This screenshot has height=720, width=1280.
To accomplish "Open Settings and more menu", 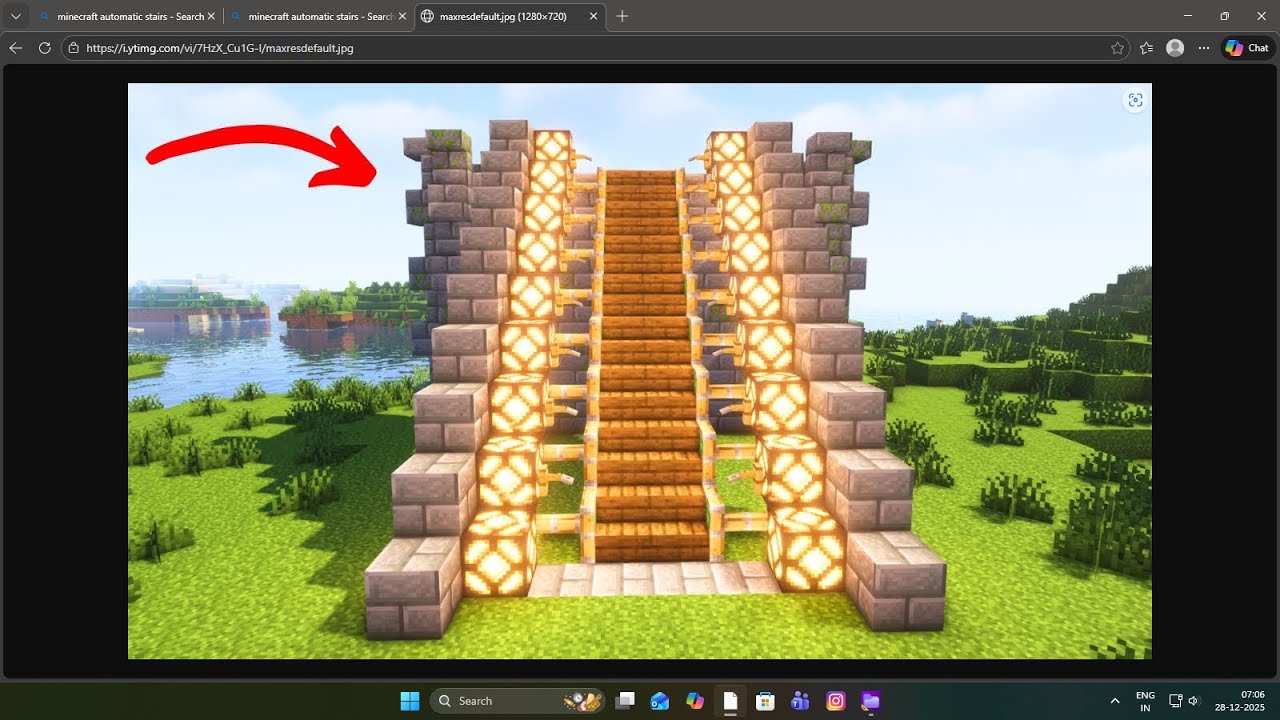I will 1204,47.
